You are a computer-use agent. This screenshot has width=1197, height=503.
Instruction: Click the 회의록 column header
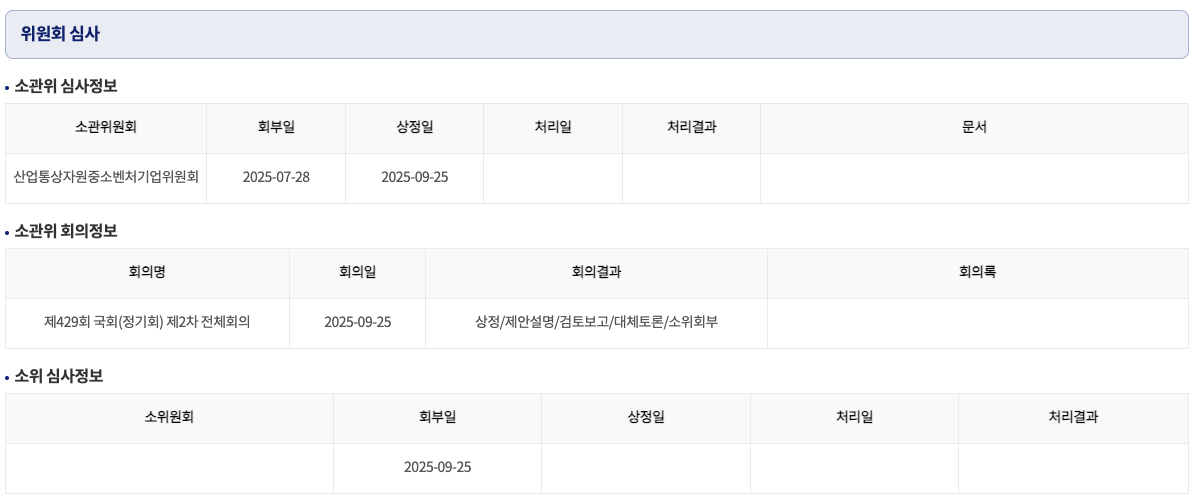979,272
